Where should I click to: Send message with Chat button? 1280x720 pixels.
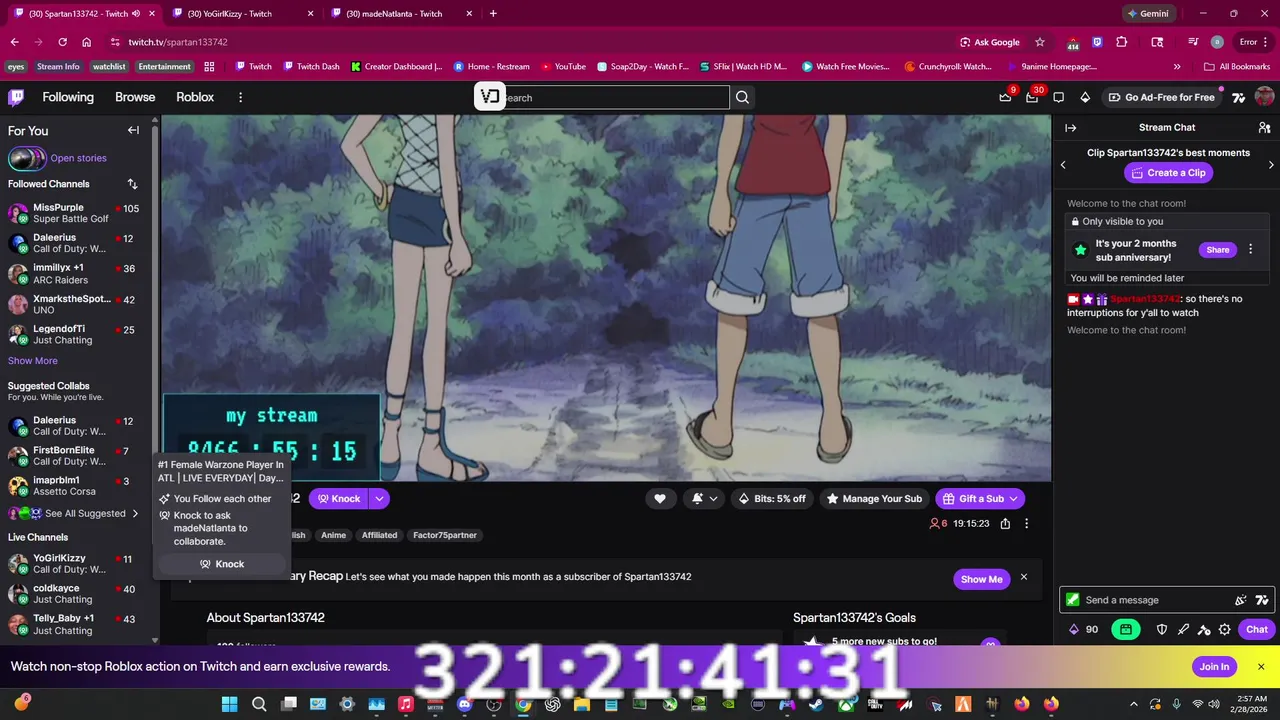1256,629
